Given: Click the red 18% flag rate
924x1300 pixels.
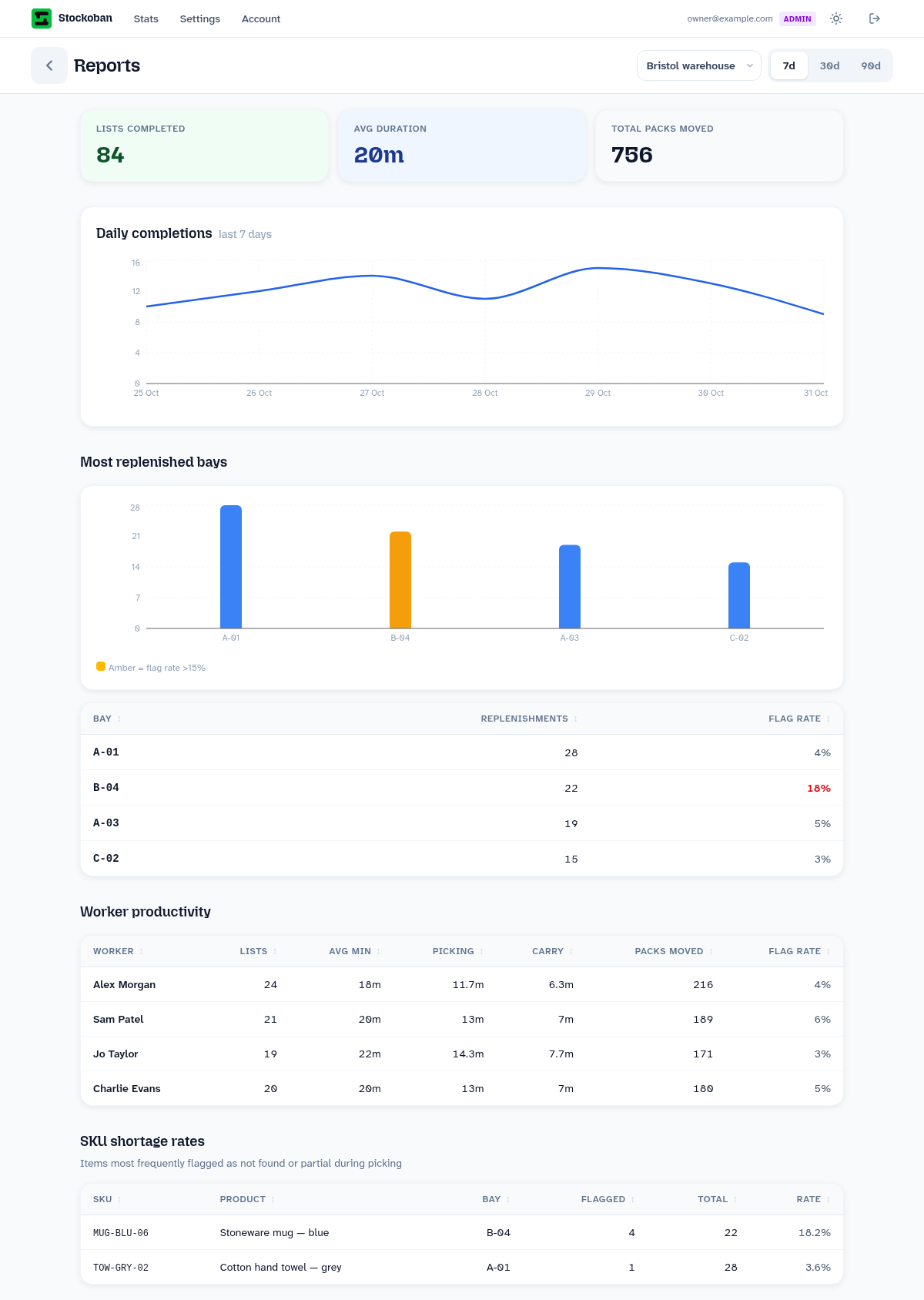Looking at the screenshot, I should 819,788.
